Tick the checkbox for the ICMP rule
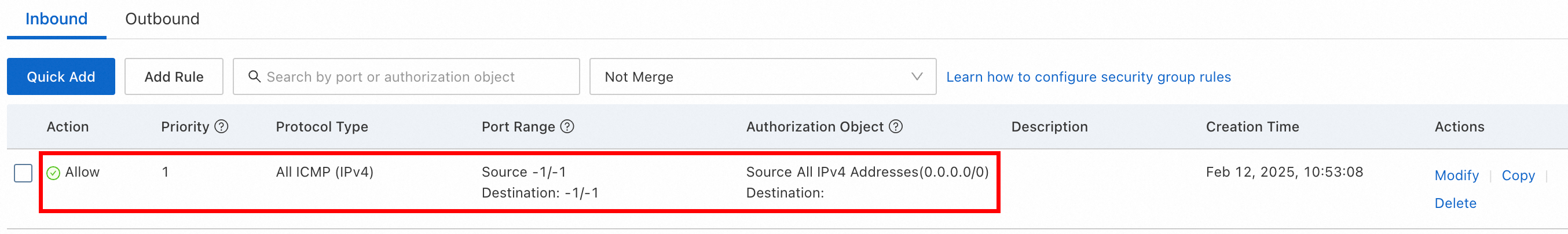Viewport: 1568px width, 234px height. click(x=23, y=173)
